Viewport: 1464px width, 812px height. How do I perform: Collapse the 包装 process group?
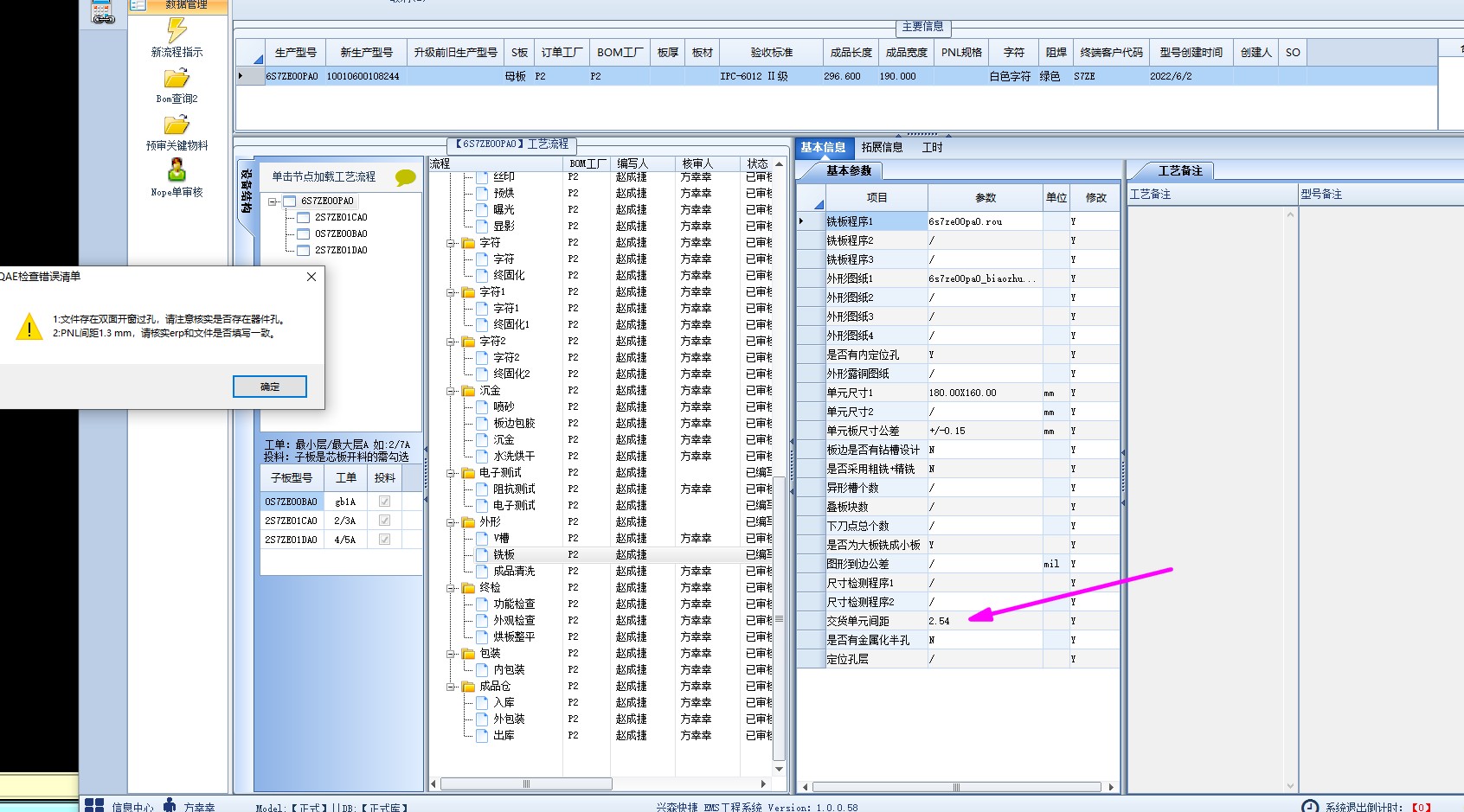pos(451,654)
